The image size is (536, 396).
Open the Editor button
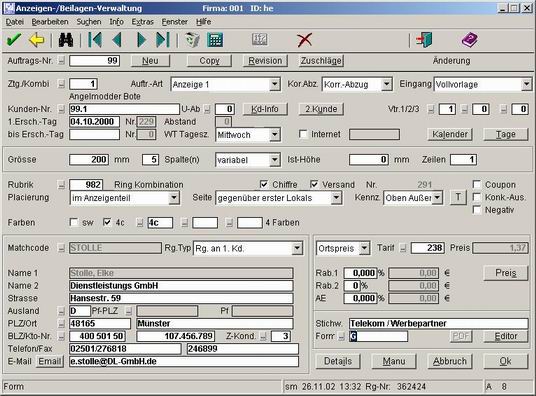(506, 336)
